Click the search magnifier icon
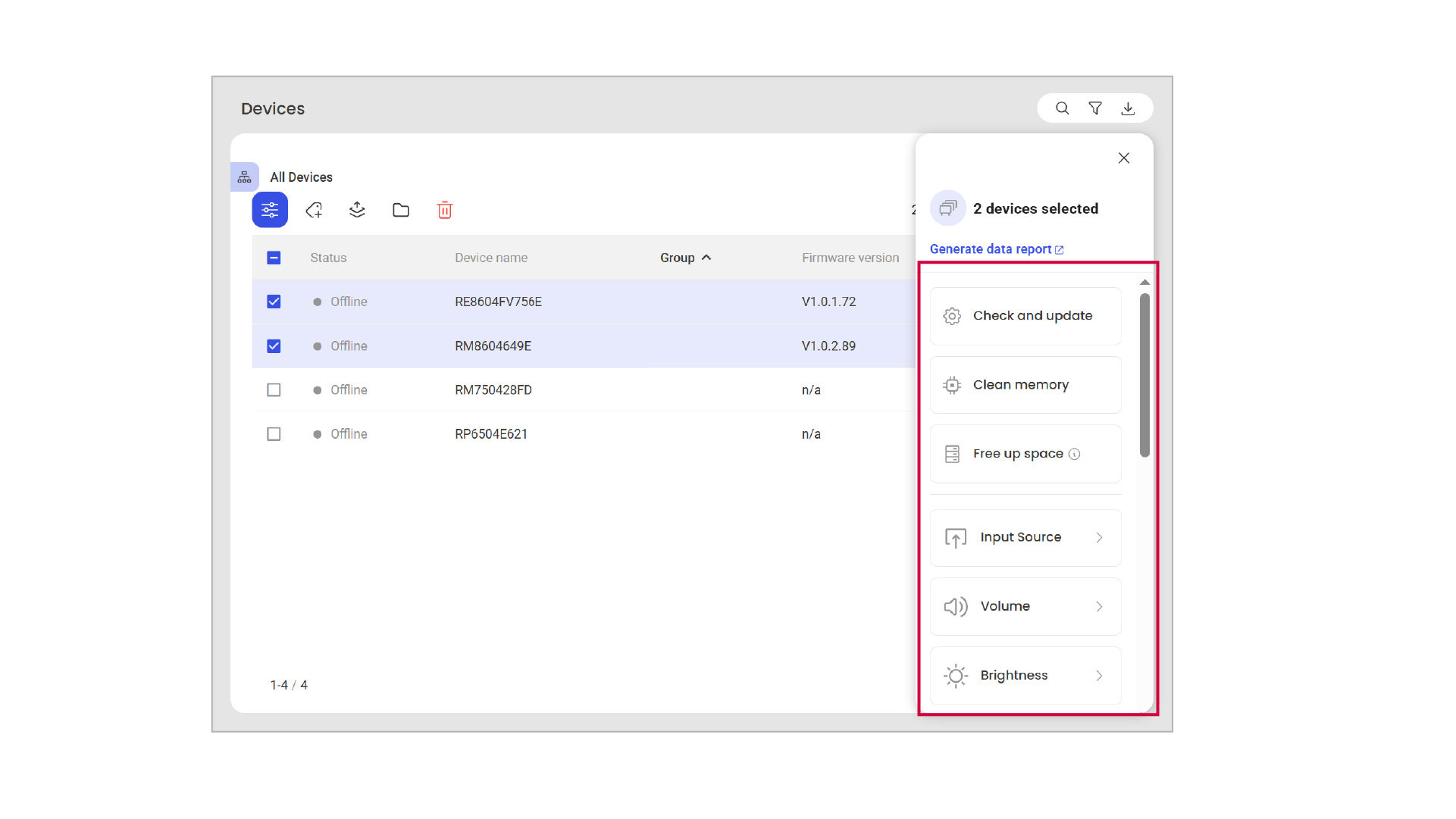Screen dimensions: 1456x819 1062,108
